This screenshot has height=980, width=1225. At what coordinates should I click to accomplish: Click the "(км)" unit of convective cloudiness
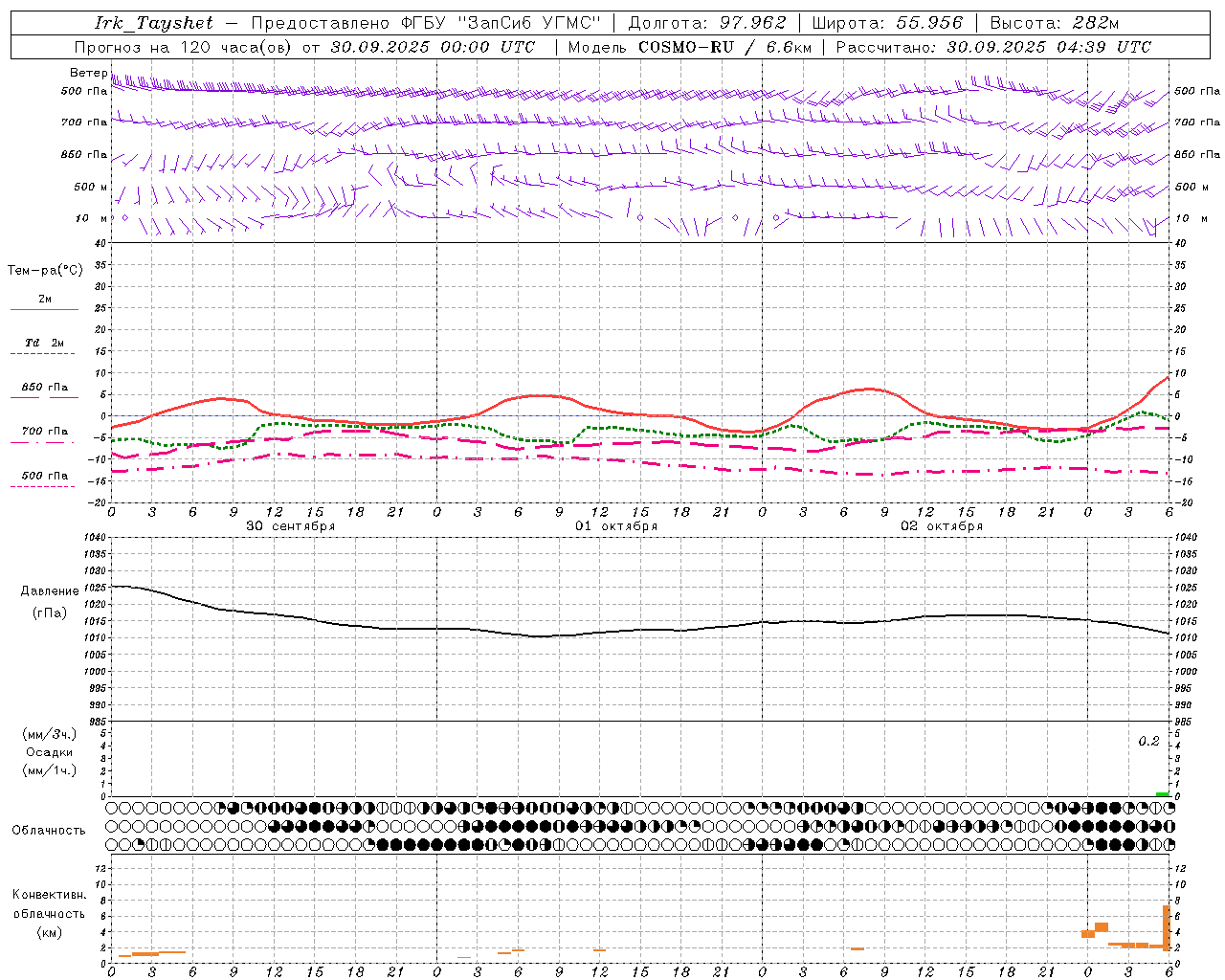(x=50, y=932)
